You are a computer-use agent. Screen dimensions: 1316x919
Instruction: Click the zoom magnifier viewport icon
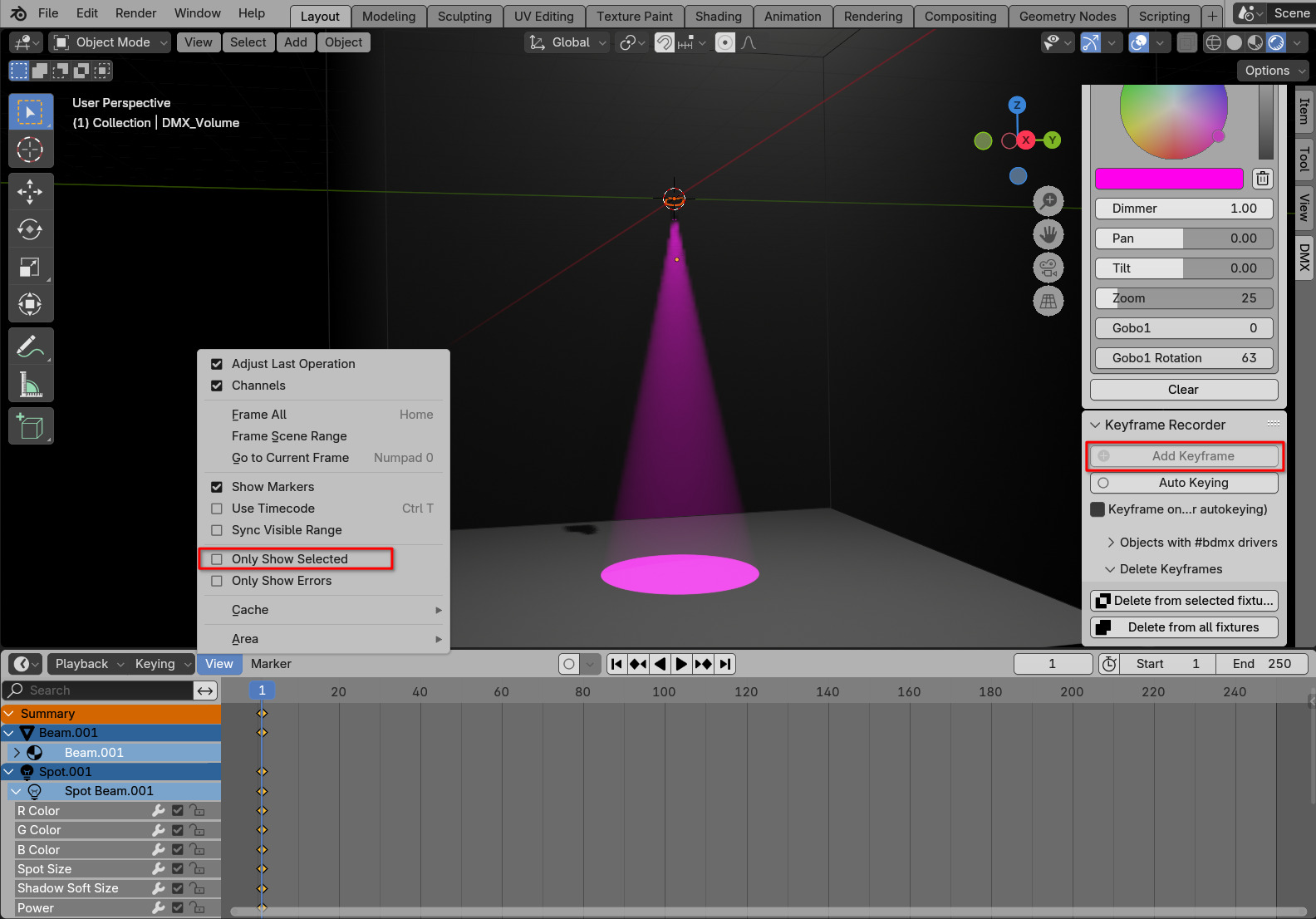pyautogui.click(x=1048, y=201)
